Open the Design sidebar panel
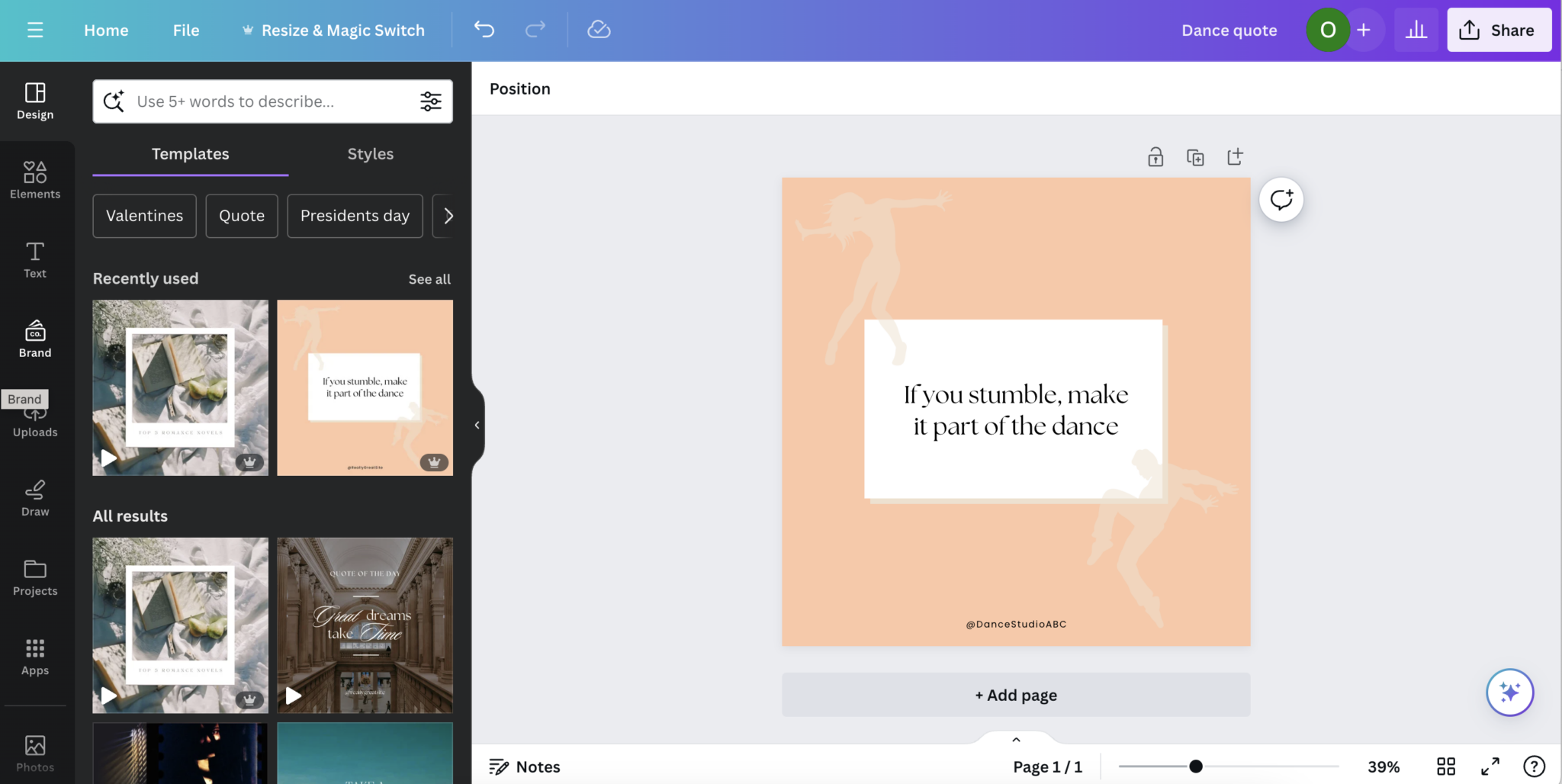Screen dimensions: 1562x784 (35, 101)
